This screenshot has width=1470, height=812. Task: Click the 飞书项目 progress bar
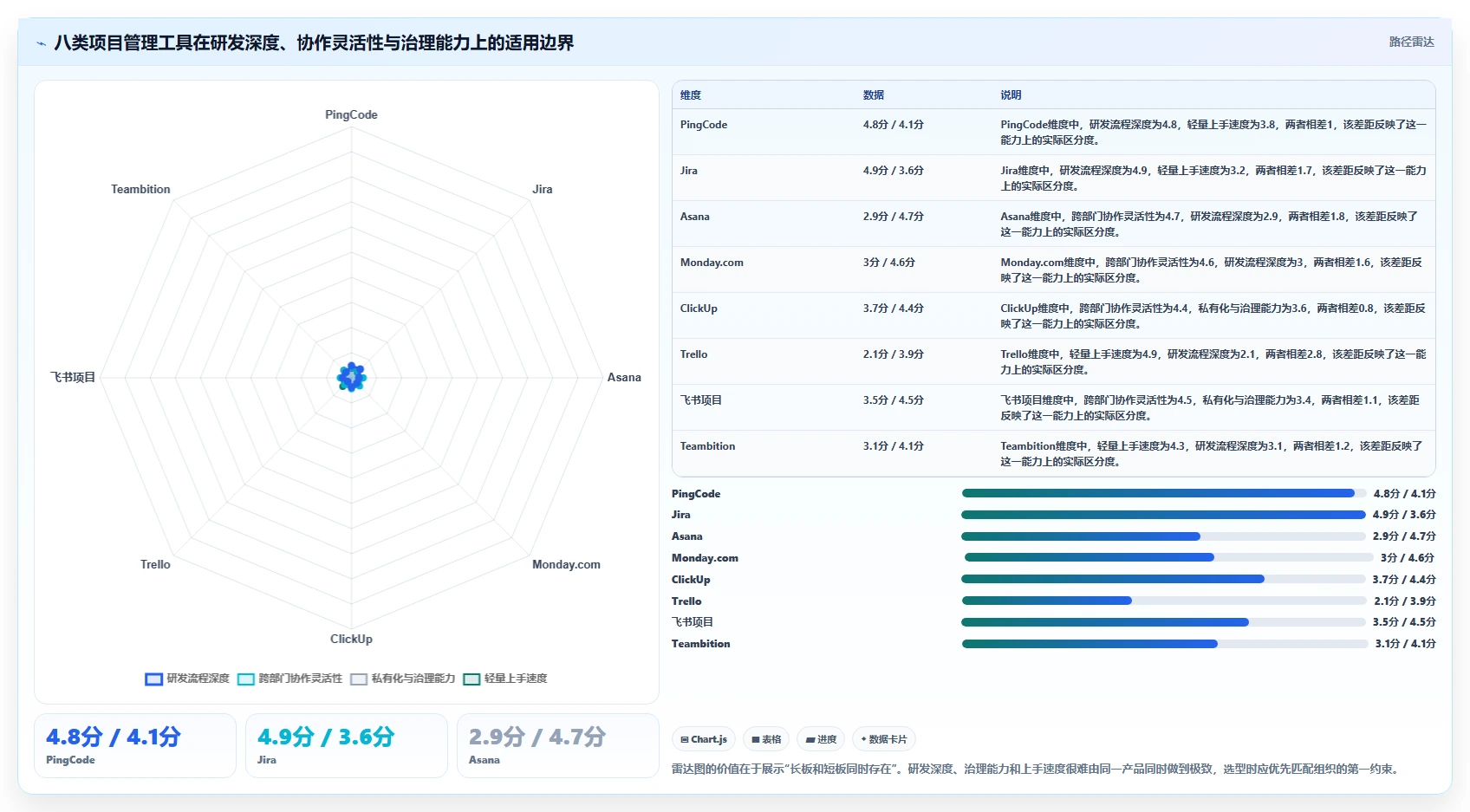[1163, 622]
